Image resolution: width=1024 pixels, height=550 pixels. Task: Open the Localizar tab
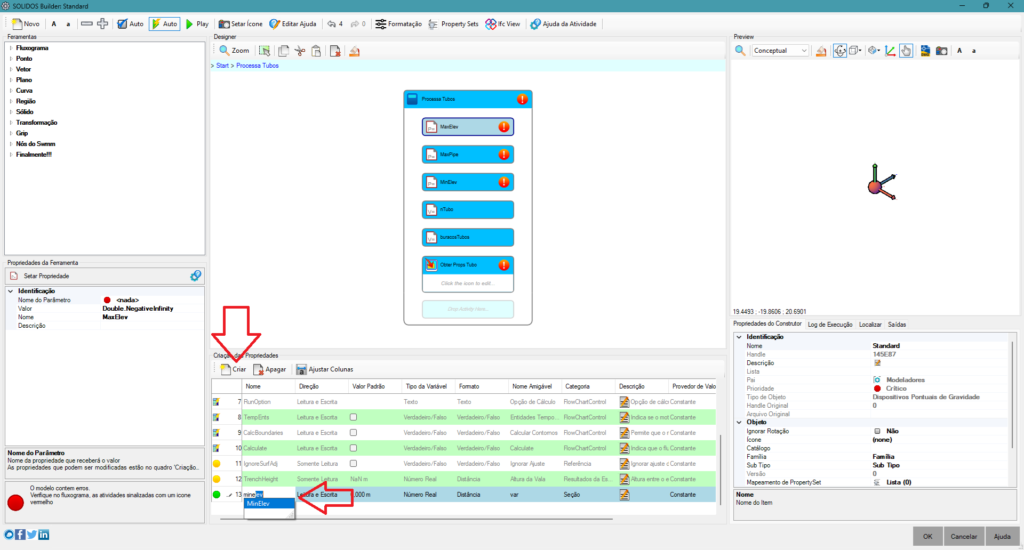(870, 325)
